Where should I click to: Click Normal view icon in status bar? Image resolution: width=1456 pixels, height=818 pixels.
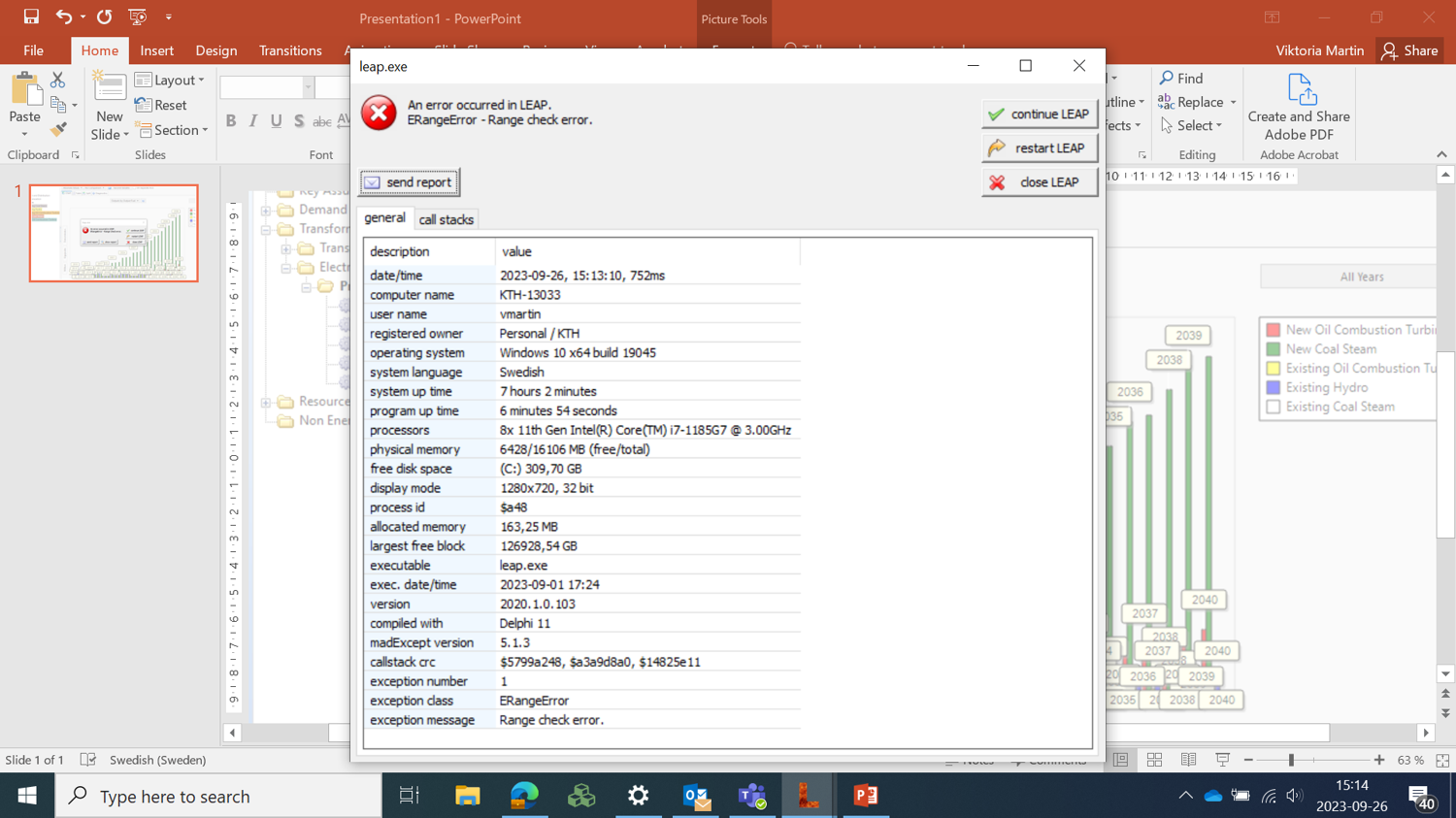tap(1120, 760)
